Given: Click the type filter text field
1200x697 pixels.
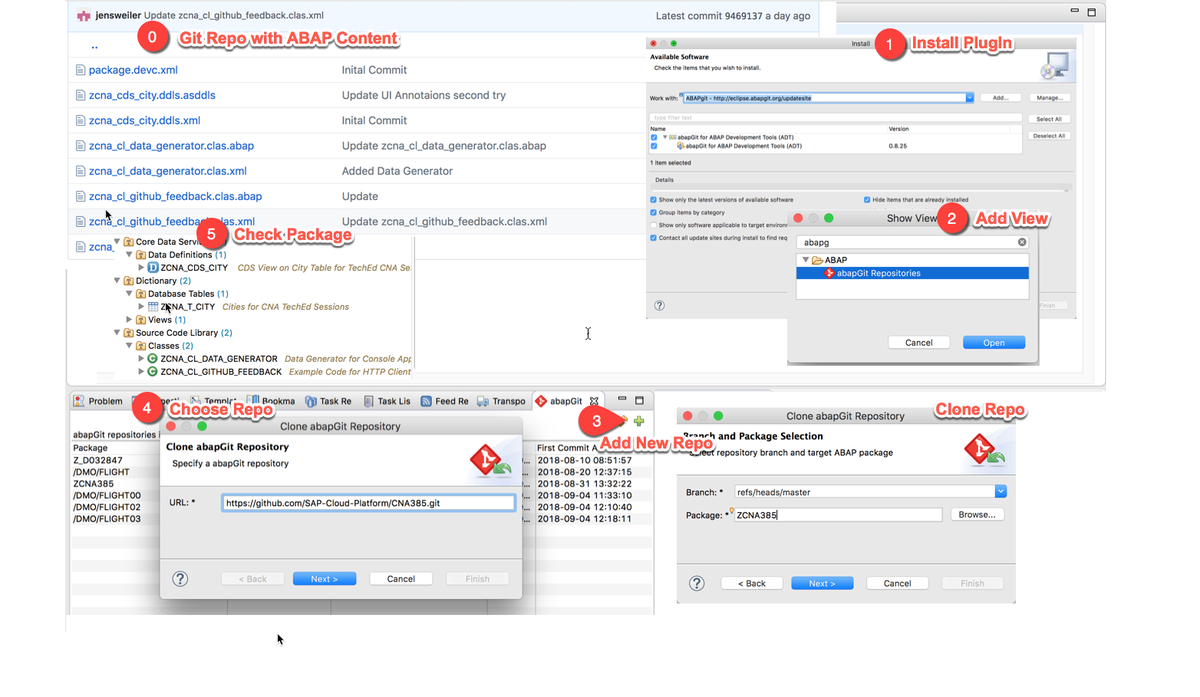Looking at the screenshot, I should (x=835, y=118).
